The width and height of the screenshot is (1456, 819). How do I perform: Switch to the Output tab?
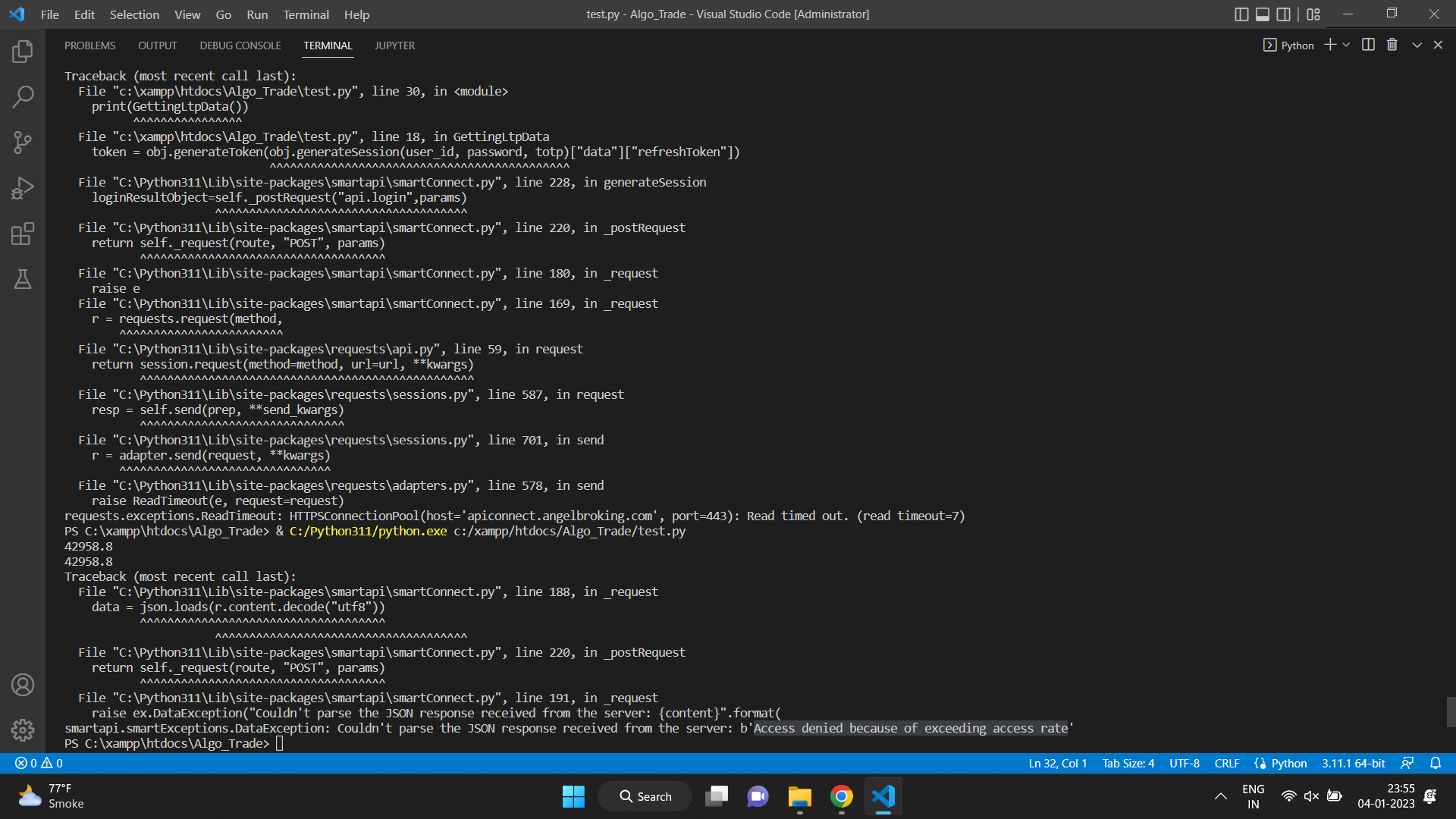pos(158,45)
